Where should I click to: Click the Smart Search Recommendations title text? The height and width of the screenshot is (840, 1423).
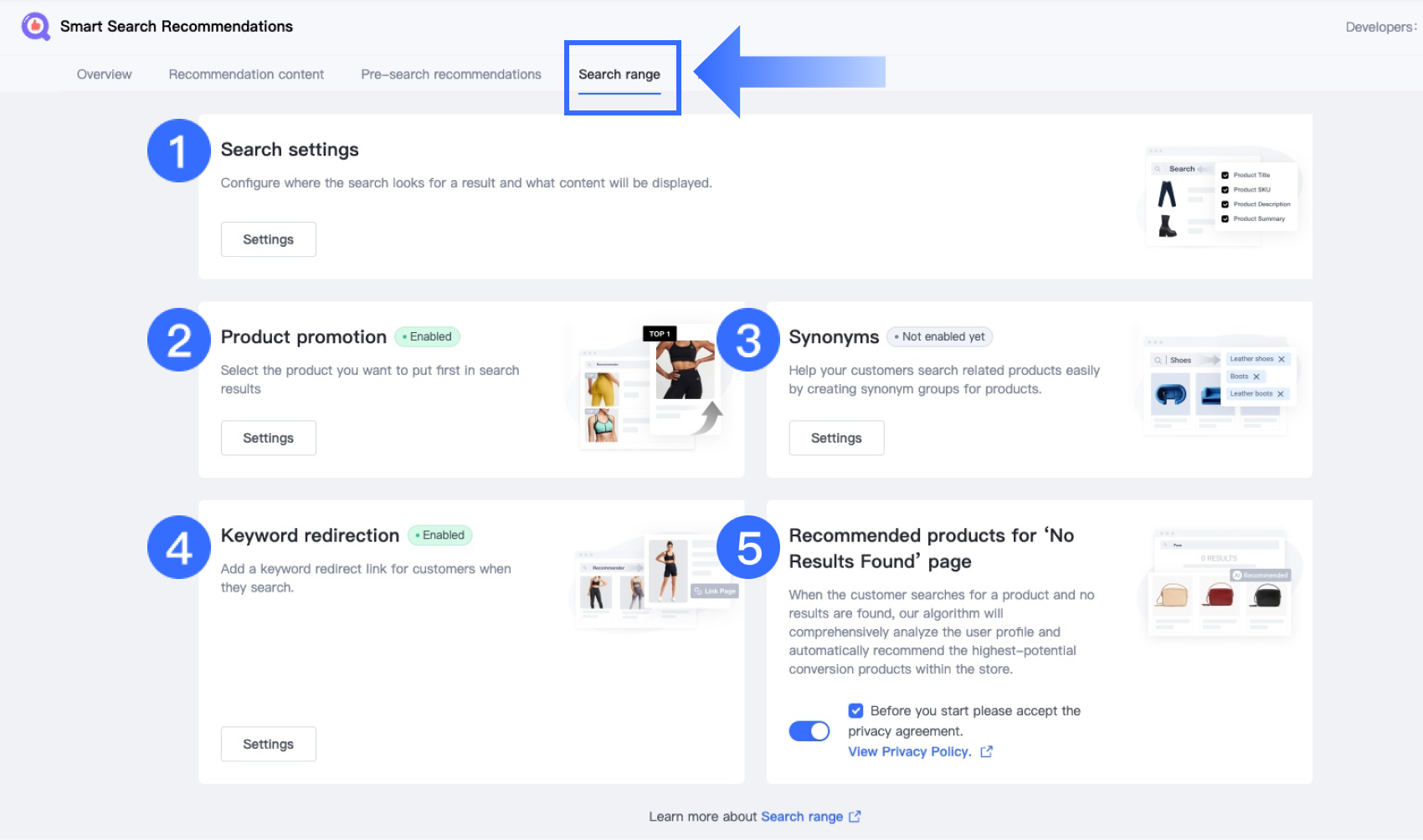tap(177, 27)
